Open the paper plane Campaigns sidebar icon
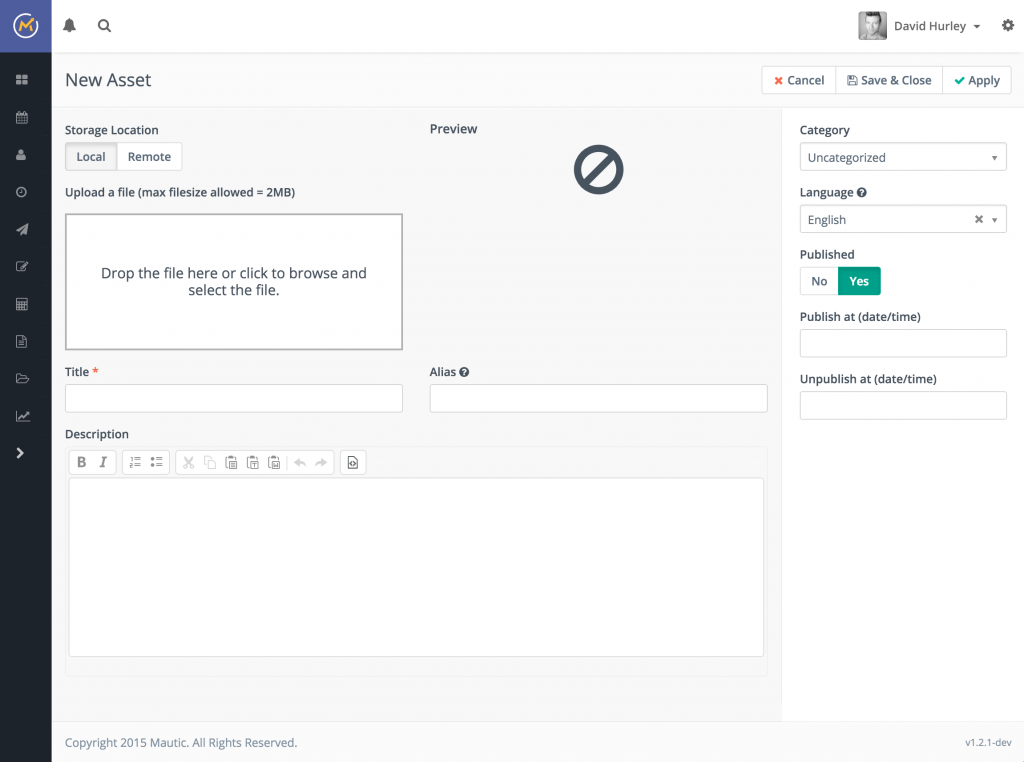 [22, 229]
